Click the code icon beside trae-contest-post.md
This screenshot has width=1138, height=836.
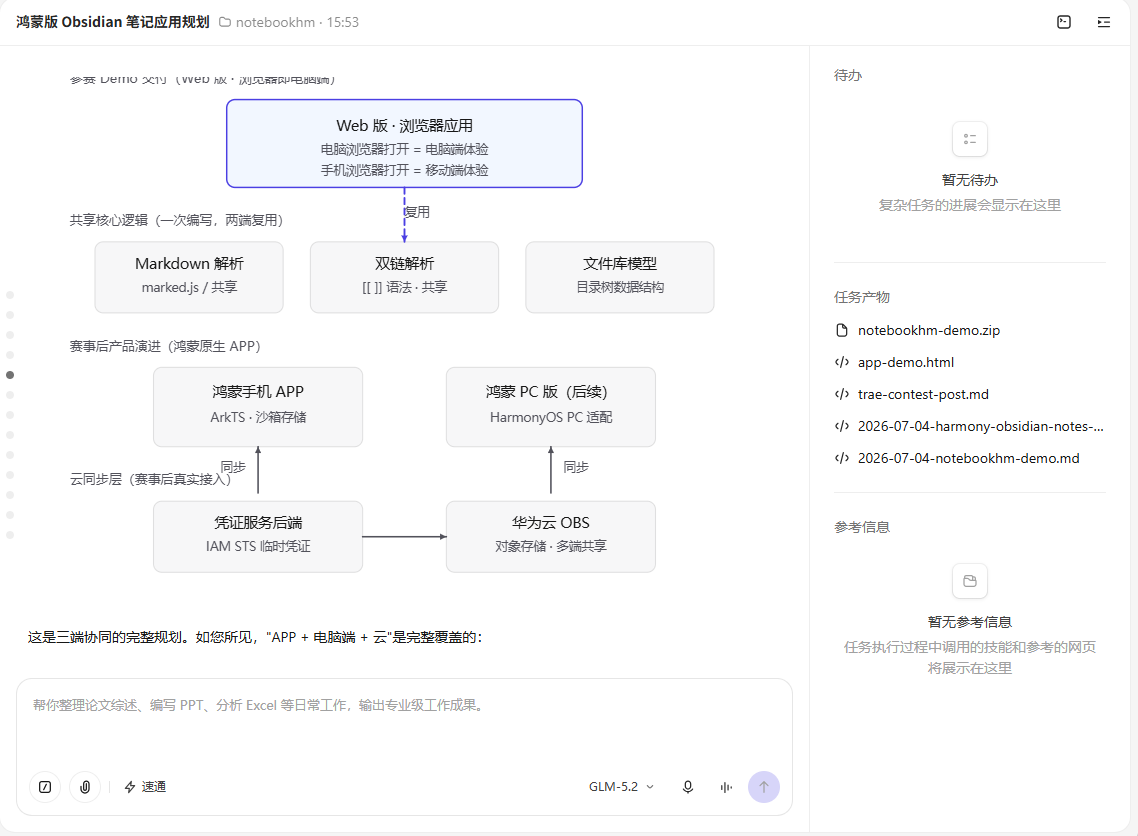click(x=842, y=394)
